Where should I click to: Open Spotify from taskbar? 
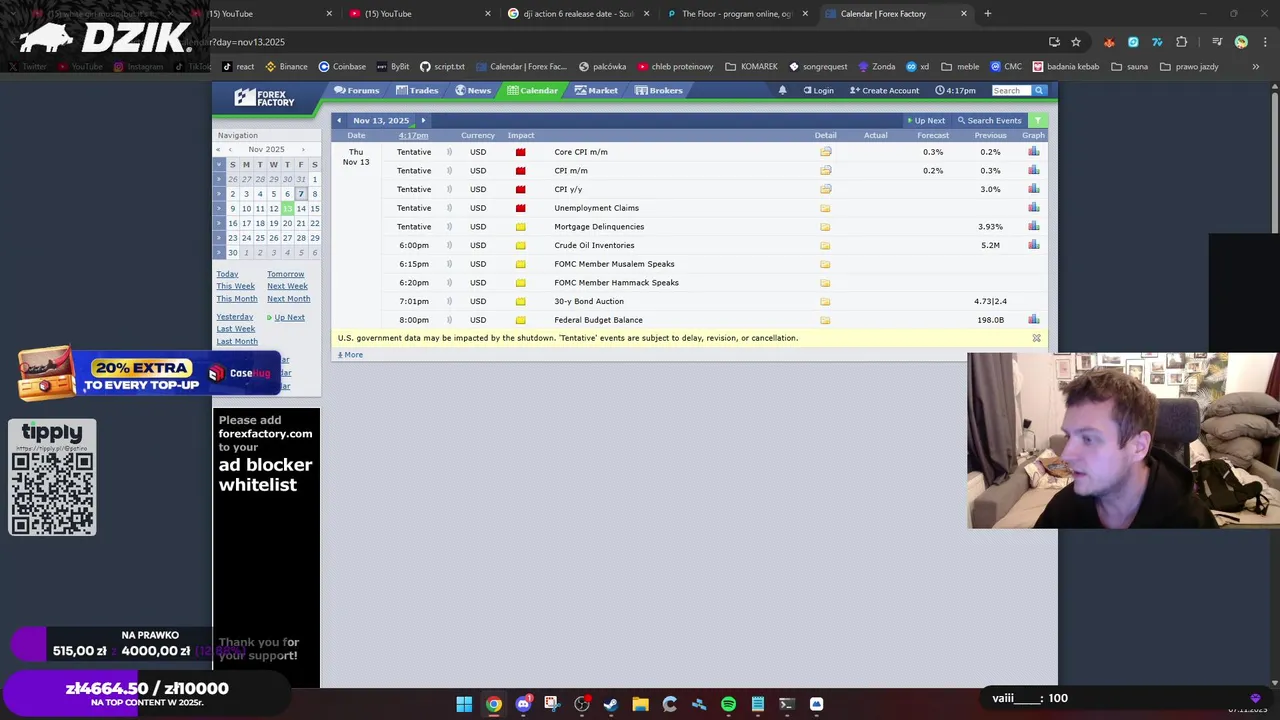coord(728,704)
